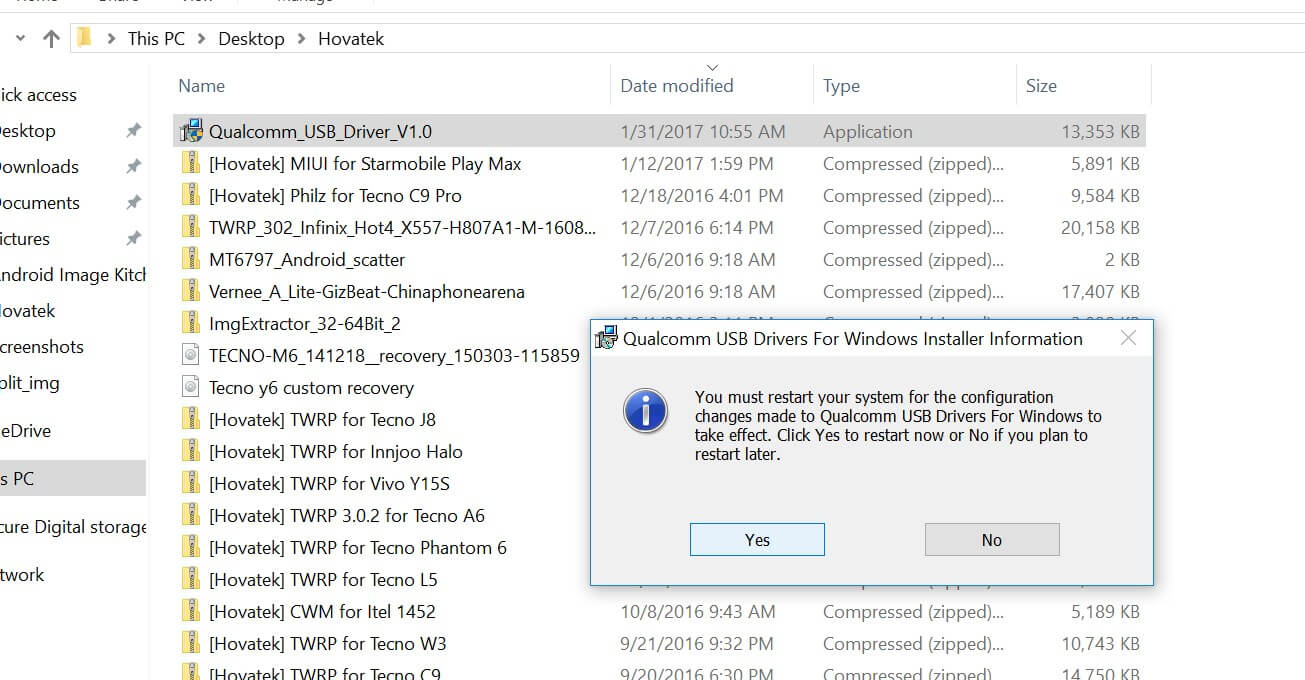
Task: Select zip icon for TWRP_302_Infinix_Hot4 file
Action: [x=191, y=227]
